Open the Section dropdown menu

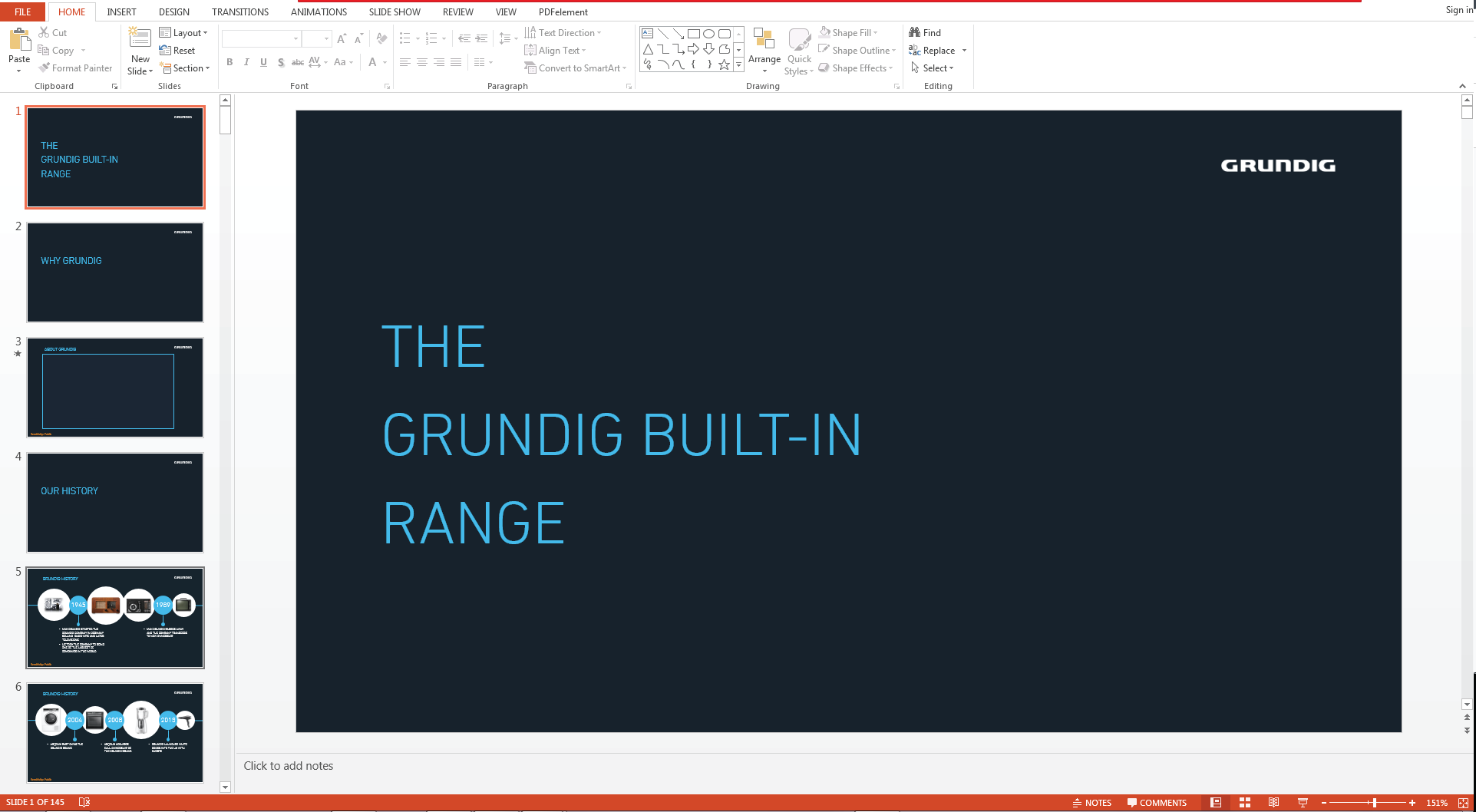(185, 68)
